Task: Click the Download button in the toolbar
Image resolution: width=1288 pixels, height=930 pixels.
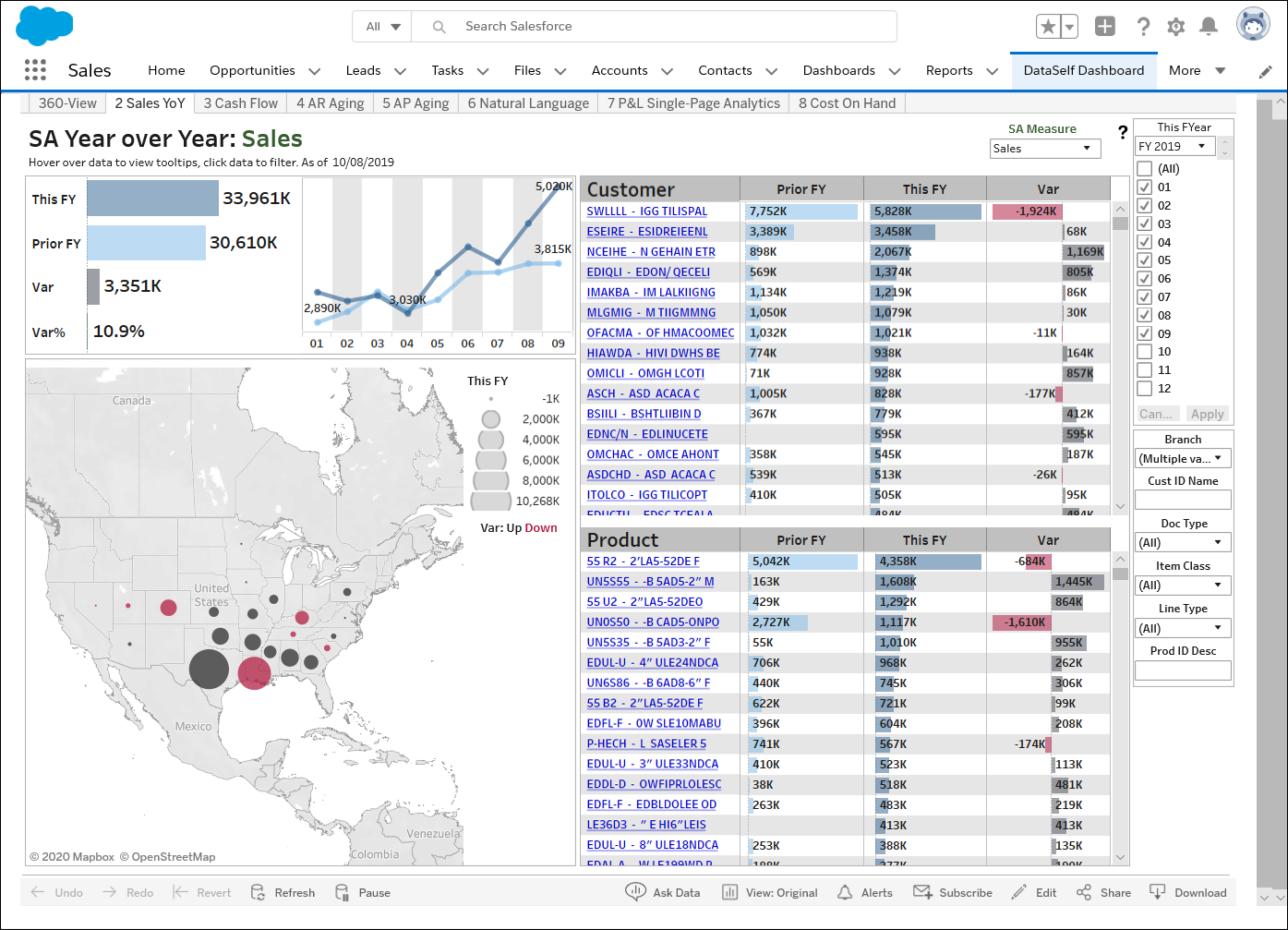Action: pyautogui.click(x=1188, y=892)
